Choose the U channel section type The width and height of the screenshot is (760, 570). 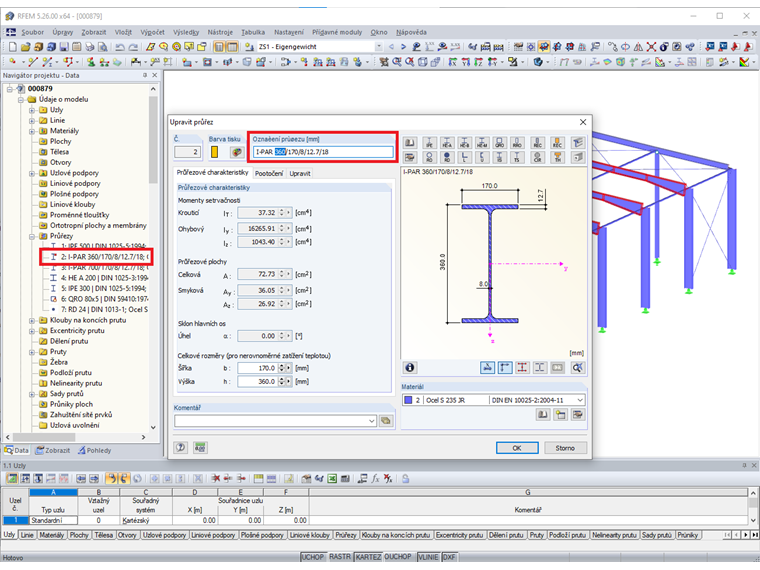coord(482,157)
